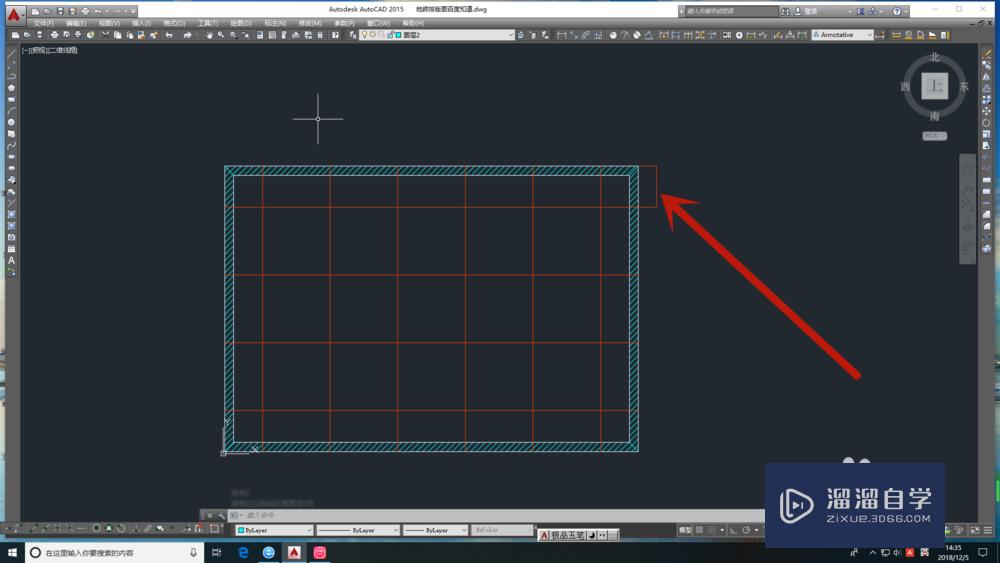
Task: Click the top face of the ViewCube
Action: [x=934, y=85]
